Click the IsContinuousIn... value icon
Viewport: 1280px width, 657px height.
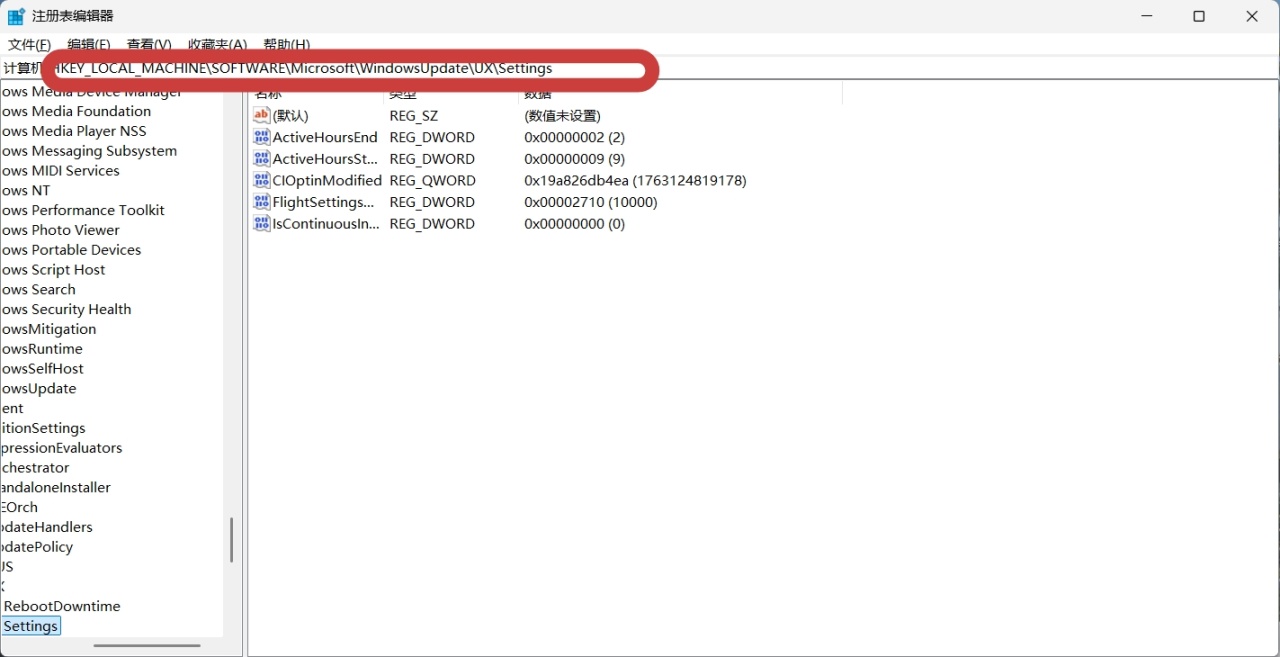coord(262,224)
